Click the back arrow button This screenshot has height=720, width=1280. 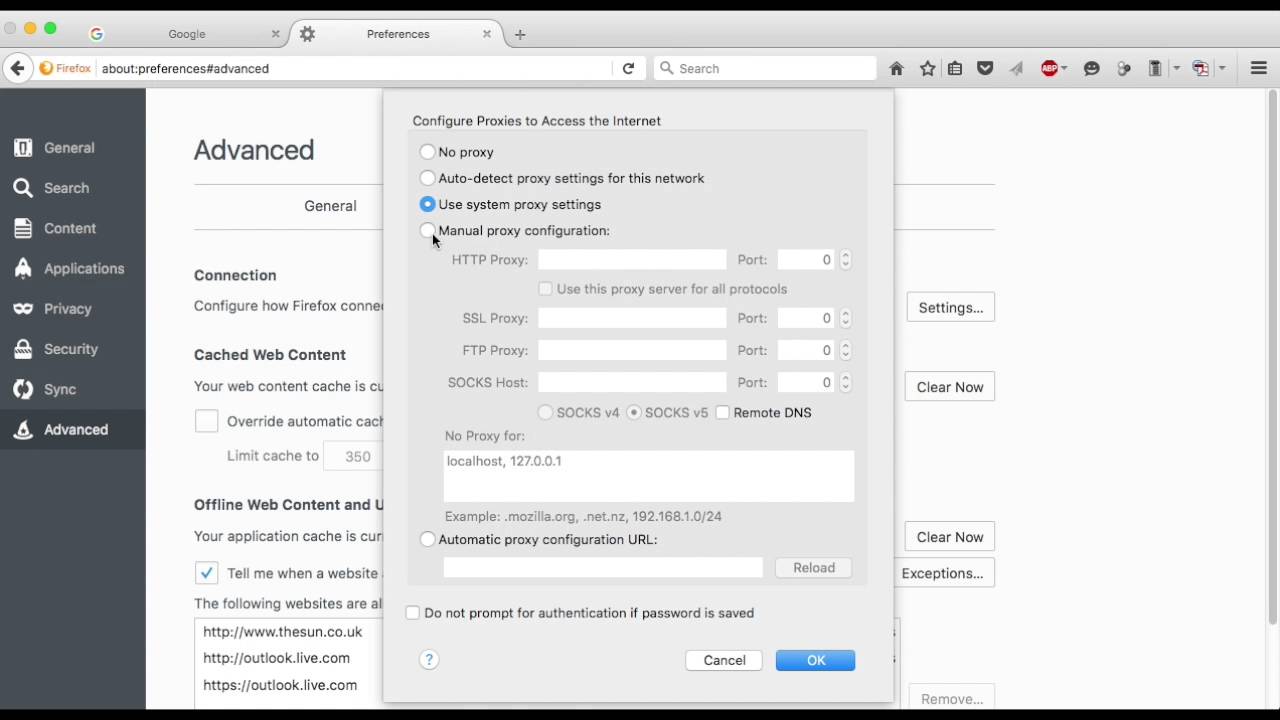pos(17,69)
